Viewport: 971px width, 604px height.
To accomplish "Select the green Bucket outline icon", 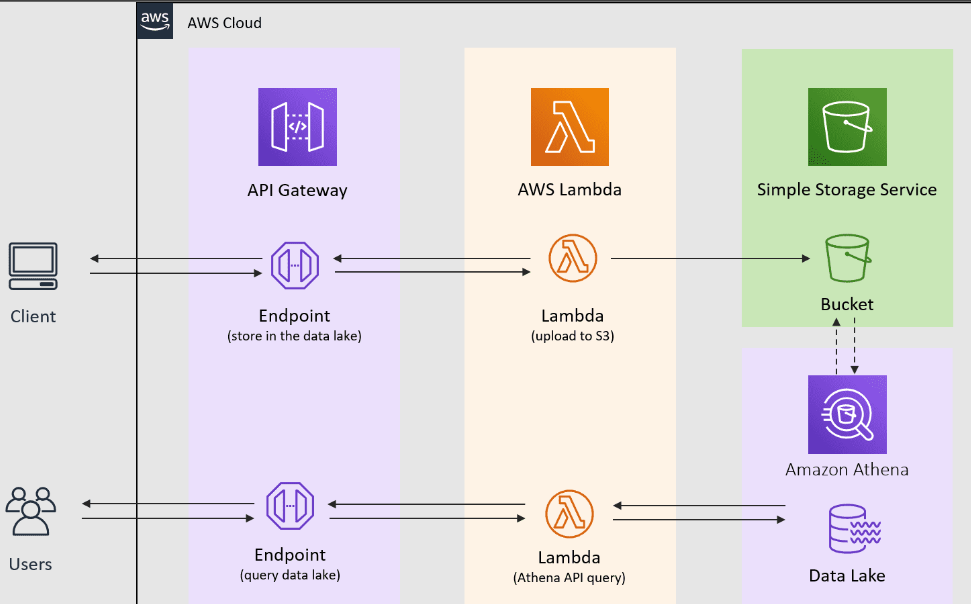I will (848, 258).
